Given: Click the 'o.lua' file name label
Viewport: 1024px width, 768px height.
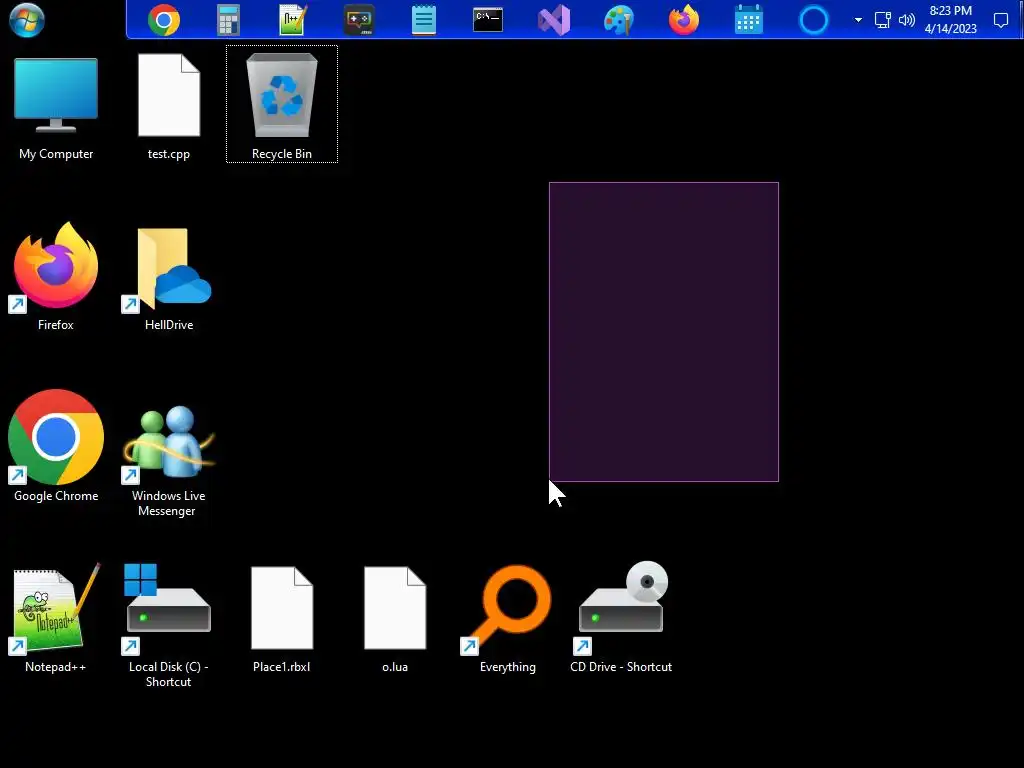Looking at the screenshot, I should click(x=395, y=667).
